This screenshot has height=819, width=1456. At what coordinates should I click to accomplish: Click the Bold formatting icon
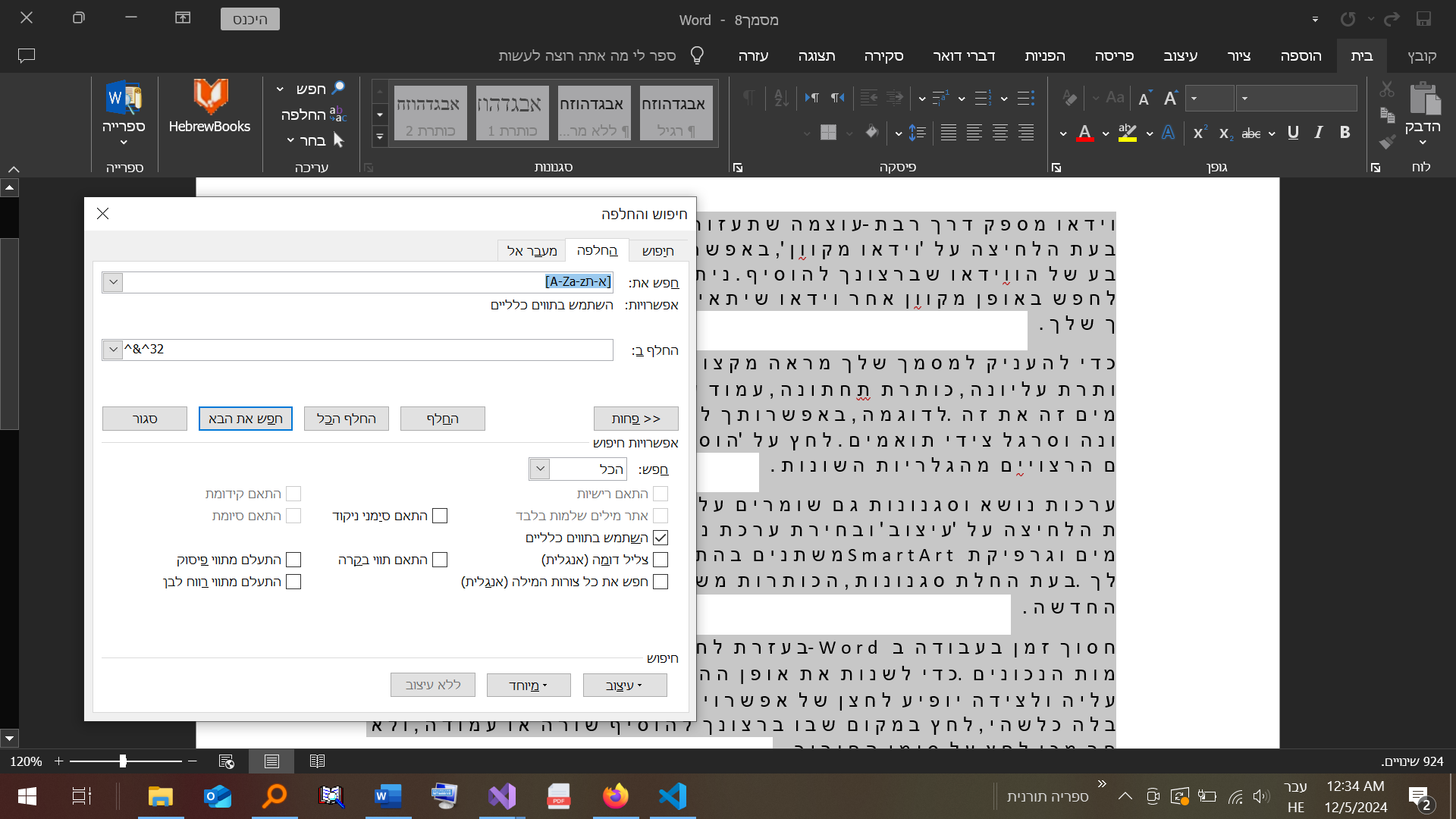pos(1345,133)
